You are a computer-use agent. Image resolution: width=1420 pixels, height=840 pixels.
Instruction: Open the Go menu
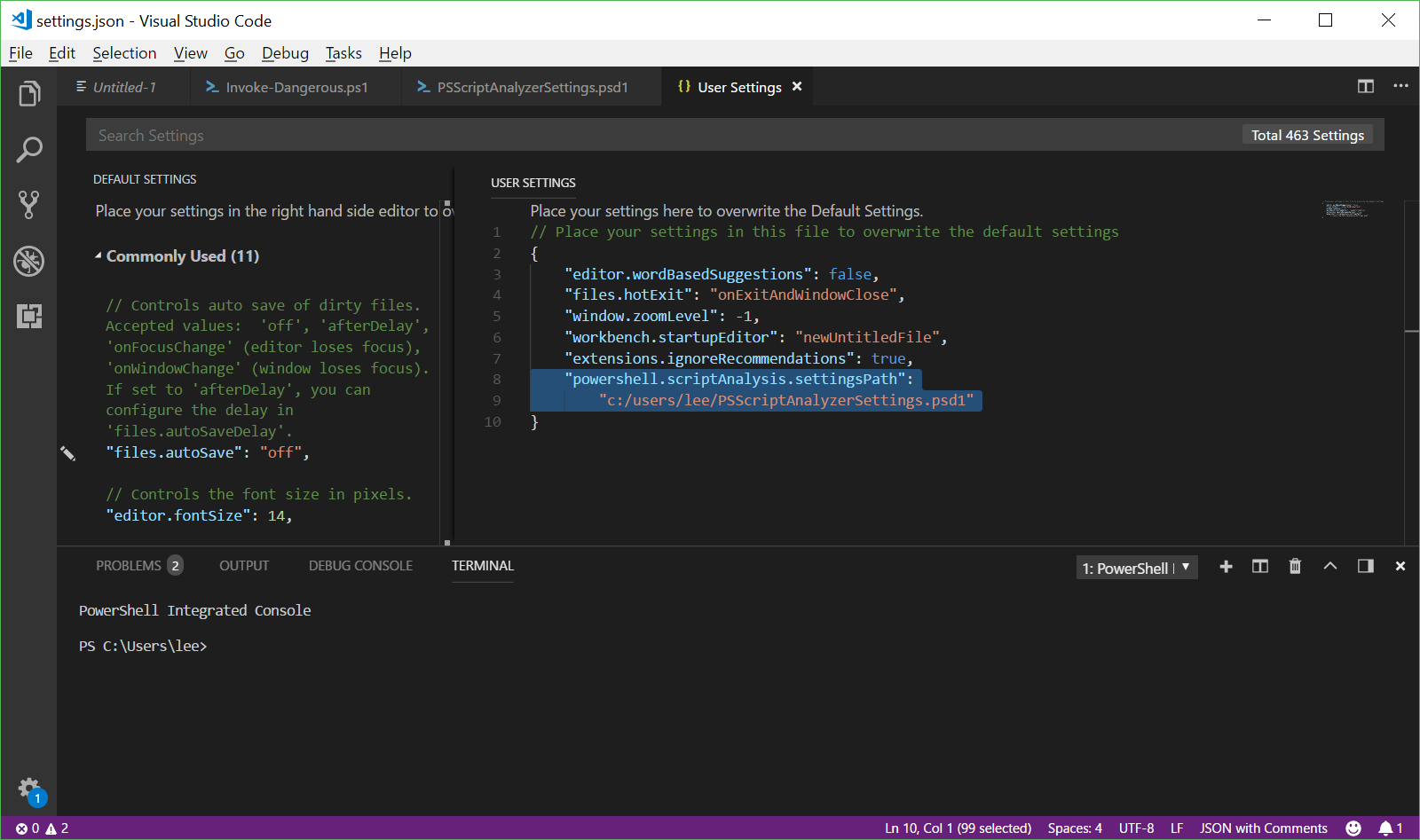coord(234,53)
